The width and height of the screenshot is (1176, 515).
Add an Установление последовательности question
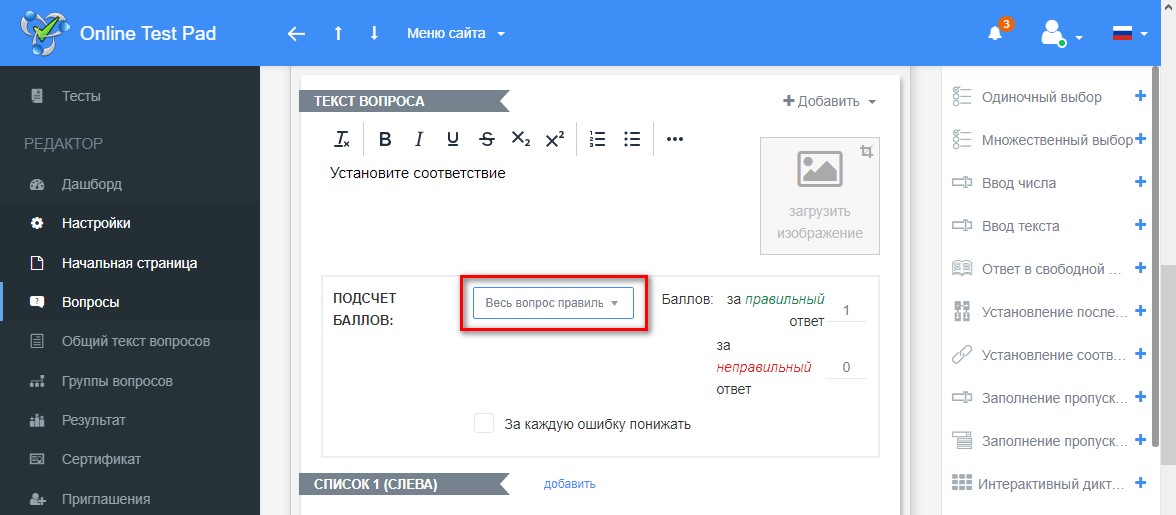(x=1141, y=310)
